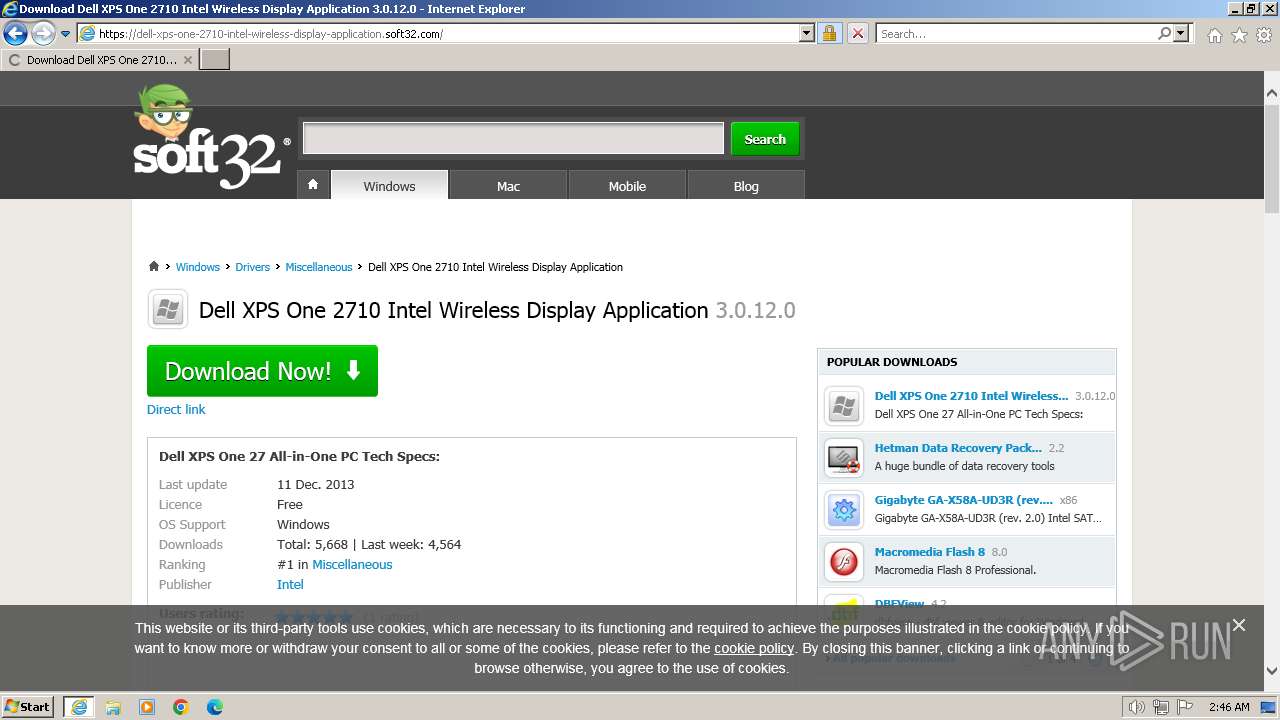Click the breadcrumb home icon
Viewport: 1280px width, 720px height.
tap(154, 267)
